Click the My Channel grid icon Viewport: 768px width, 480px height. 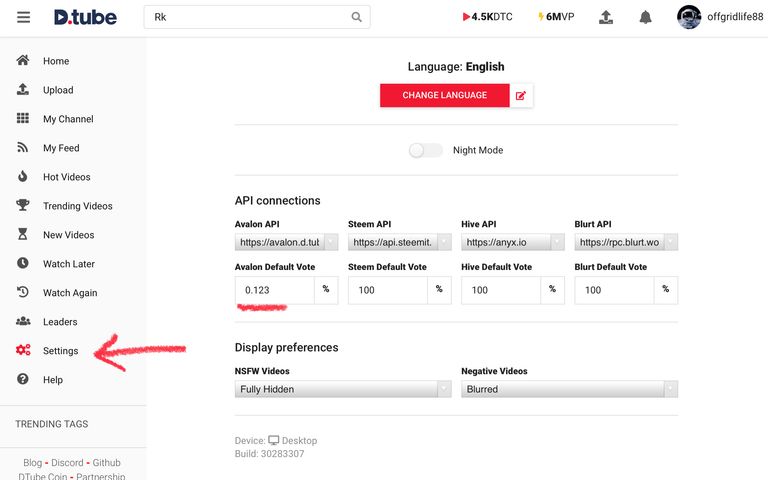(x=23, y=118)
